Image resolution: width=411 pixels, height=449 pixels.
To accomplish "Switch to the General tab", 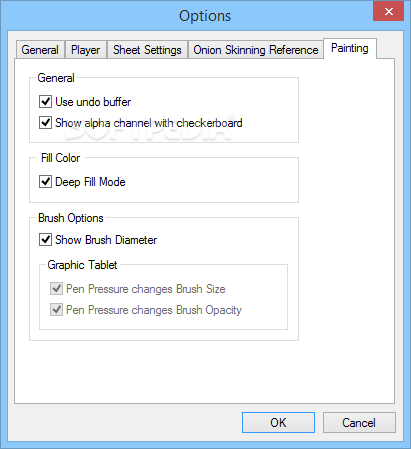I will 40,50.
